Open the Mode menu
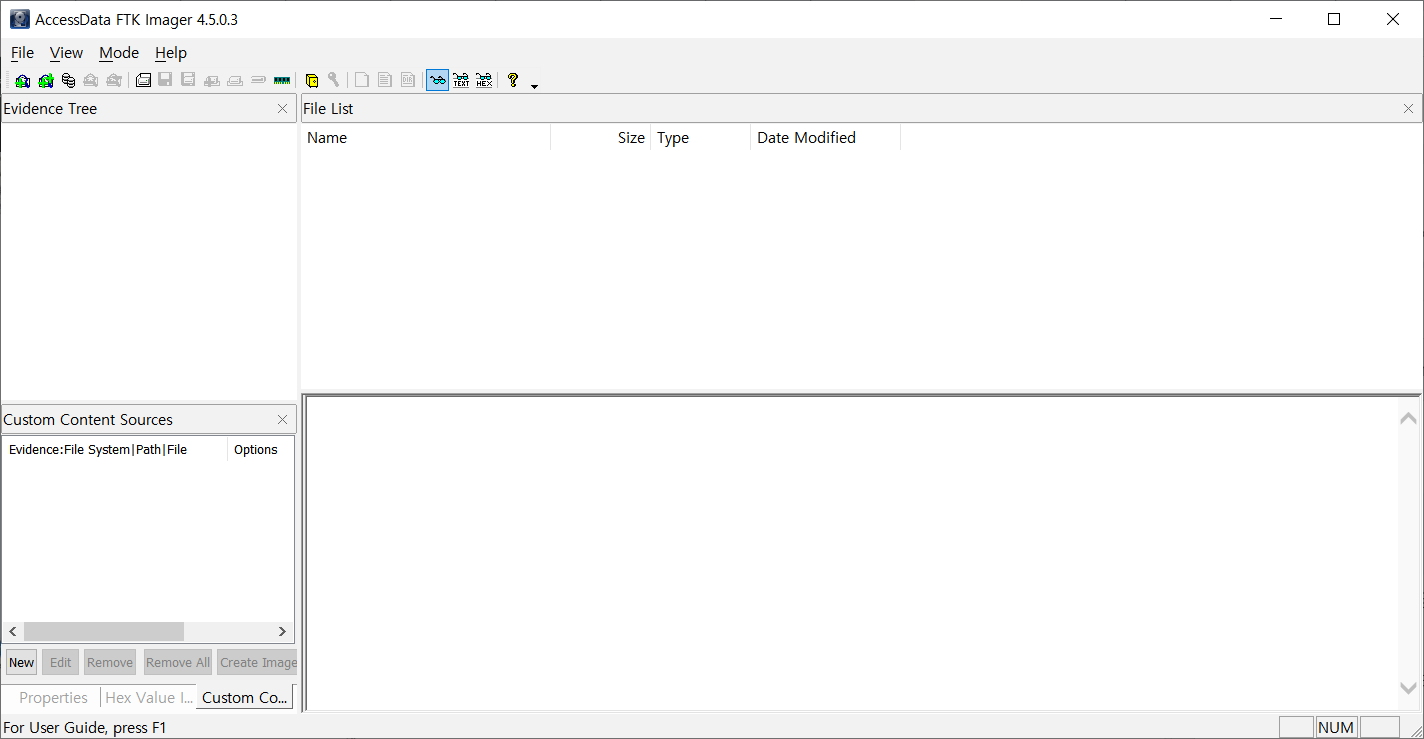The width and height of the screenshot is (1424, 739). [x=119, y=53]
